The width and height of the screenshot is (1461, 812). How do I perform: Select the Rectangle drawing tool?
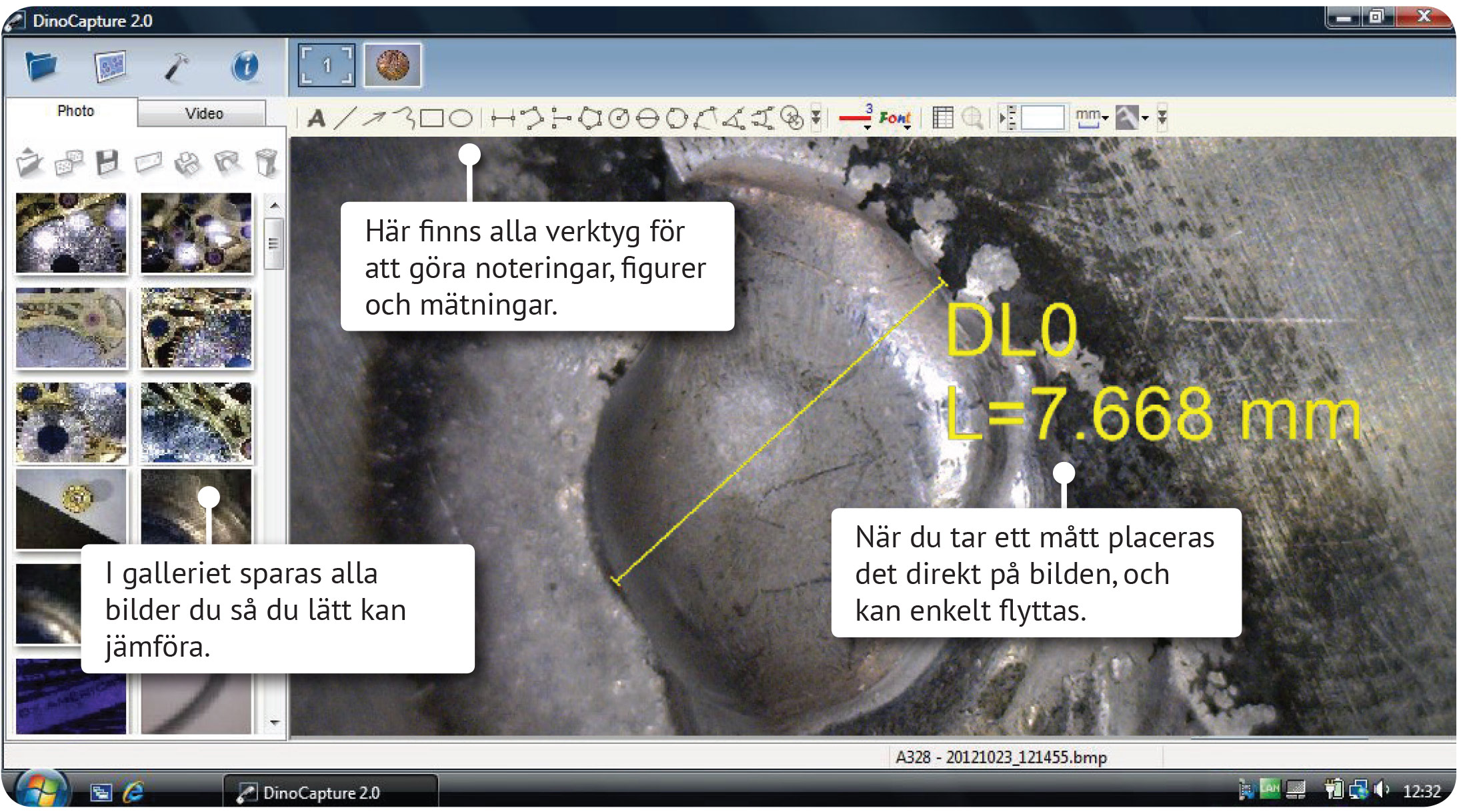coord(432,119)
